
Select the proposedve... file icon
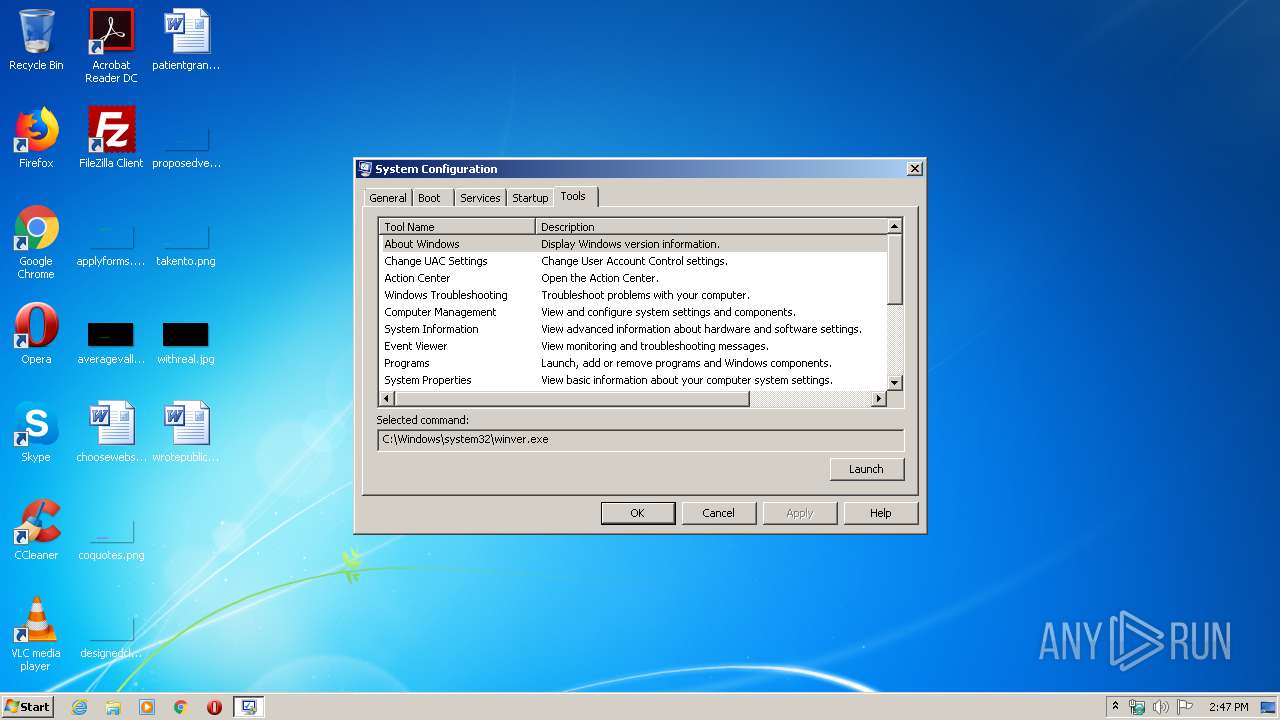pos(186,146)
